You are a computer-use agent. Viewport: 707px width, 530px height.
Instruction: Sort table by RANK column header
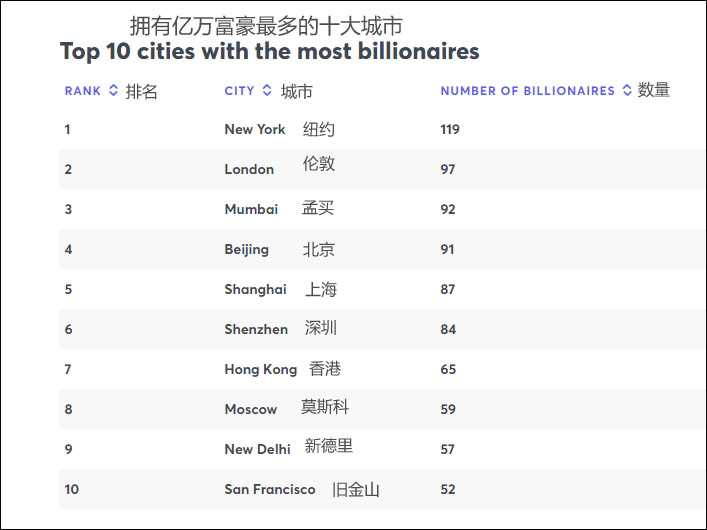click(83, 91)
